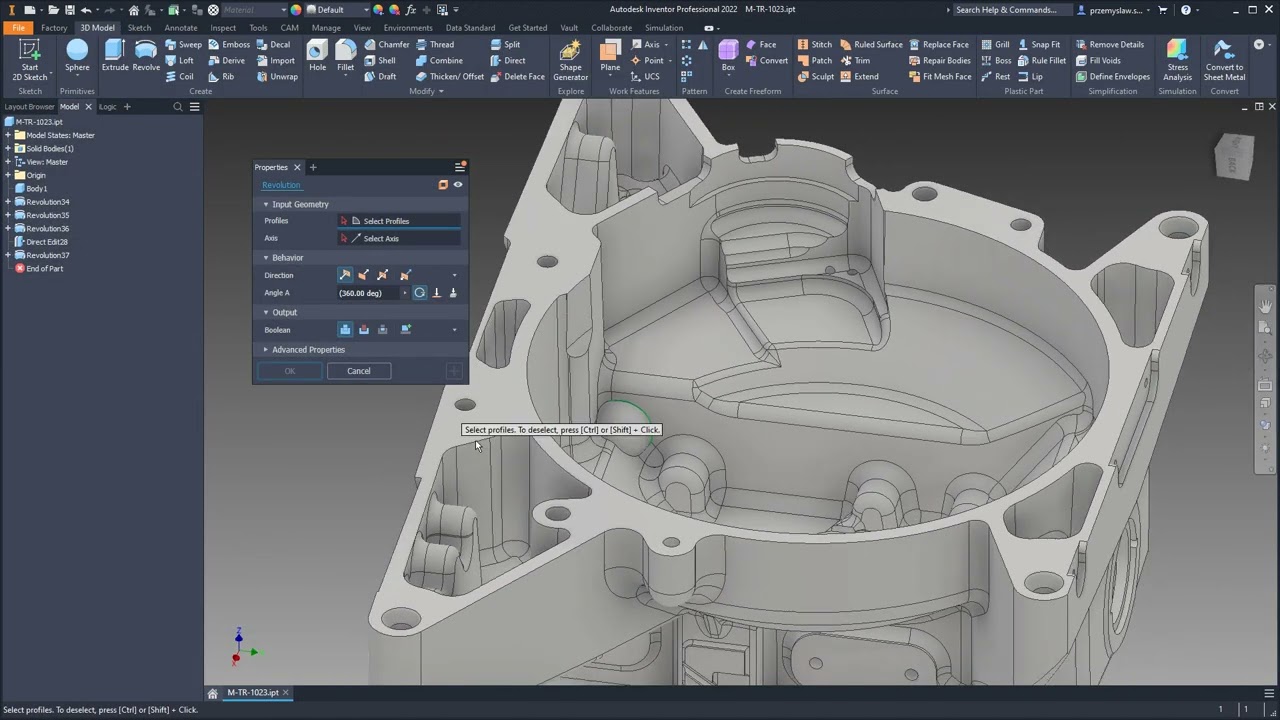Click Remove Details simplification tool
The image size is (1280, 720).
click(1110, 44)
